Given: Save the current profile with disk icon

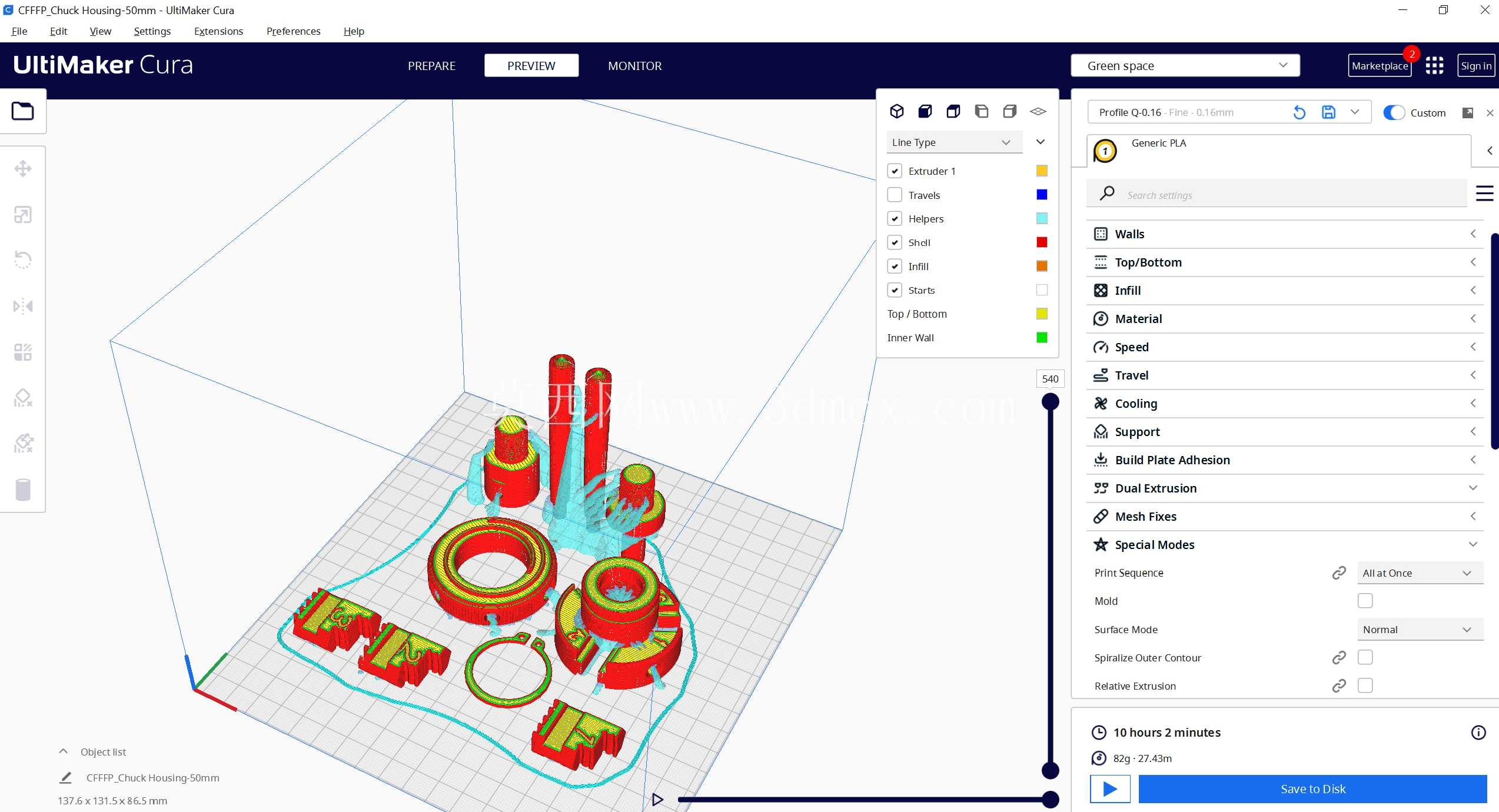Looking at the screenshot, I should click(1328, 112).
